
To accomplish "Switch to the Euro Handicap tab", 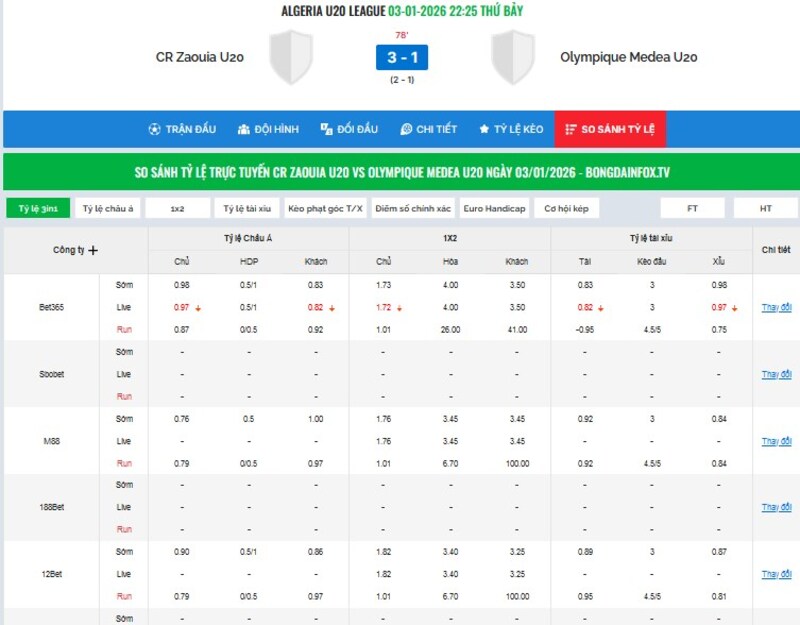I will click(492, 208).
